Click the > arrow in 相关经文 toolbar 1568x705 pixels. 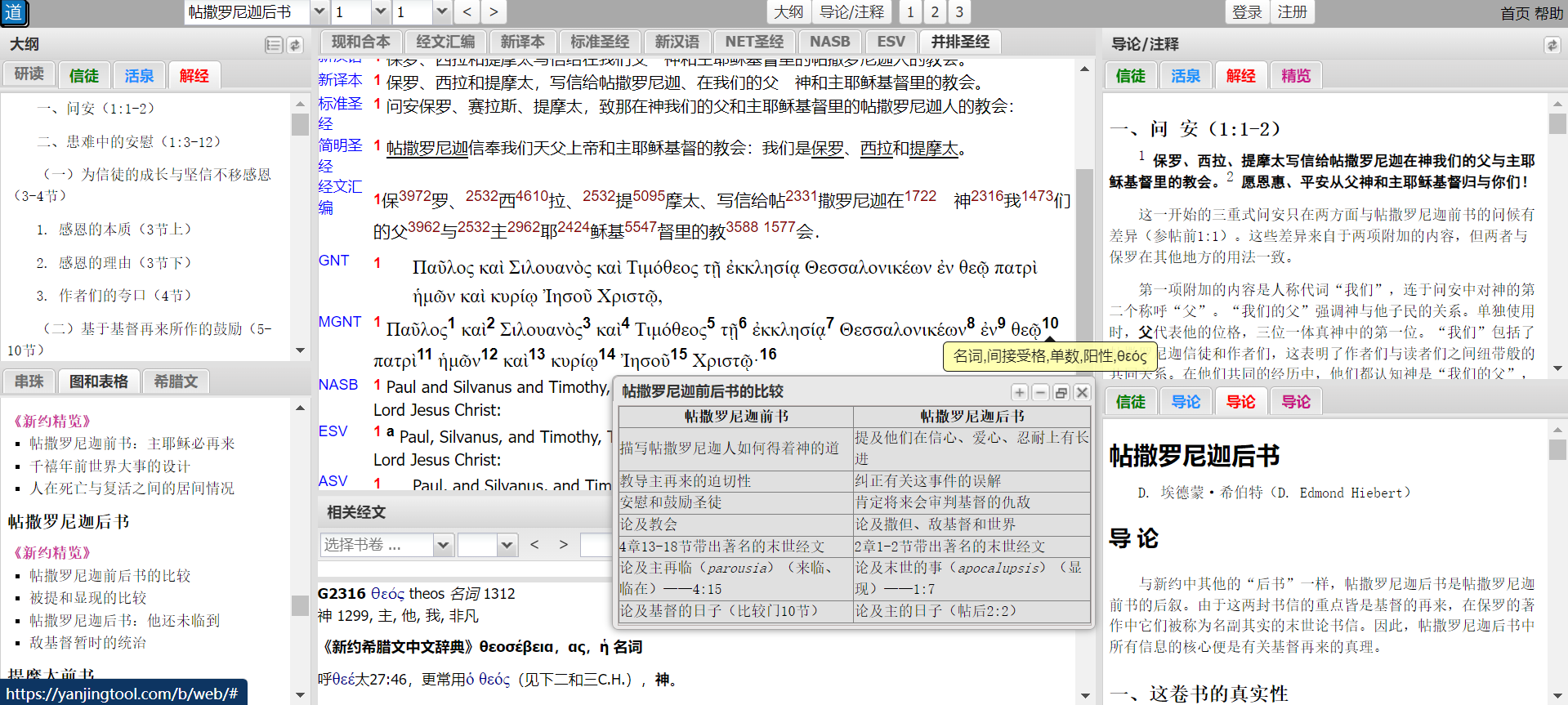click(x=563, y=544)
